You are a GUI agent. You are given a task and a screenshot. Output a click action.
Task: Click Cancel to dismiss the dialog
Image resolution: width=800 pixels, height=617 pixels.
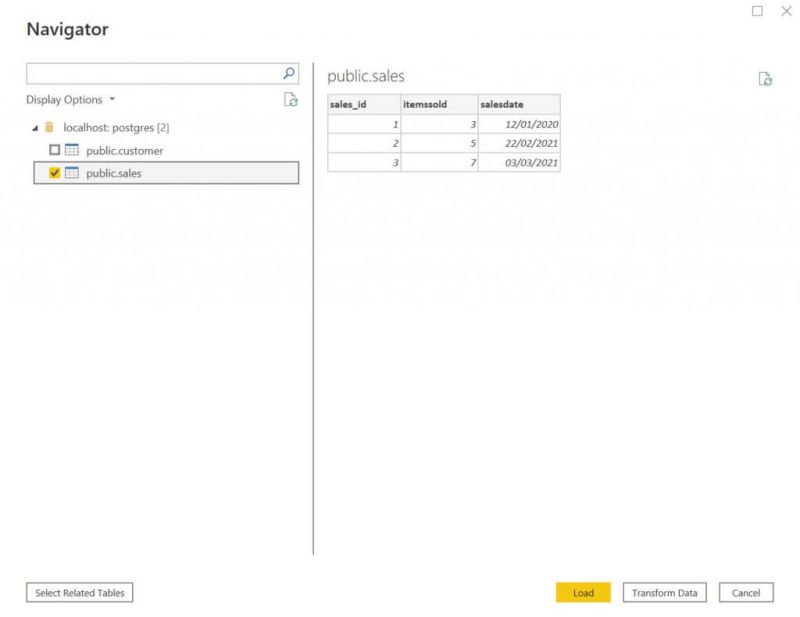[x=747, y=592]
